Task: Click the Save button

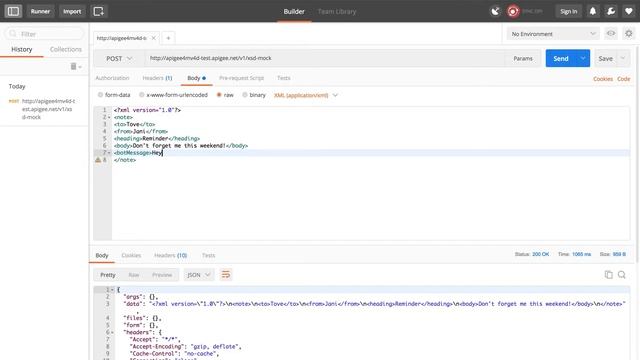Action: 605,58
